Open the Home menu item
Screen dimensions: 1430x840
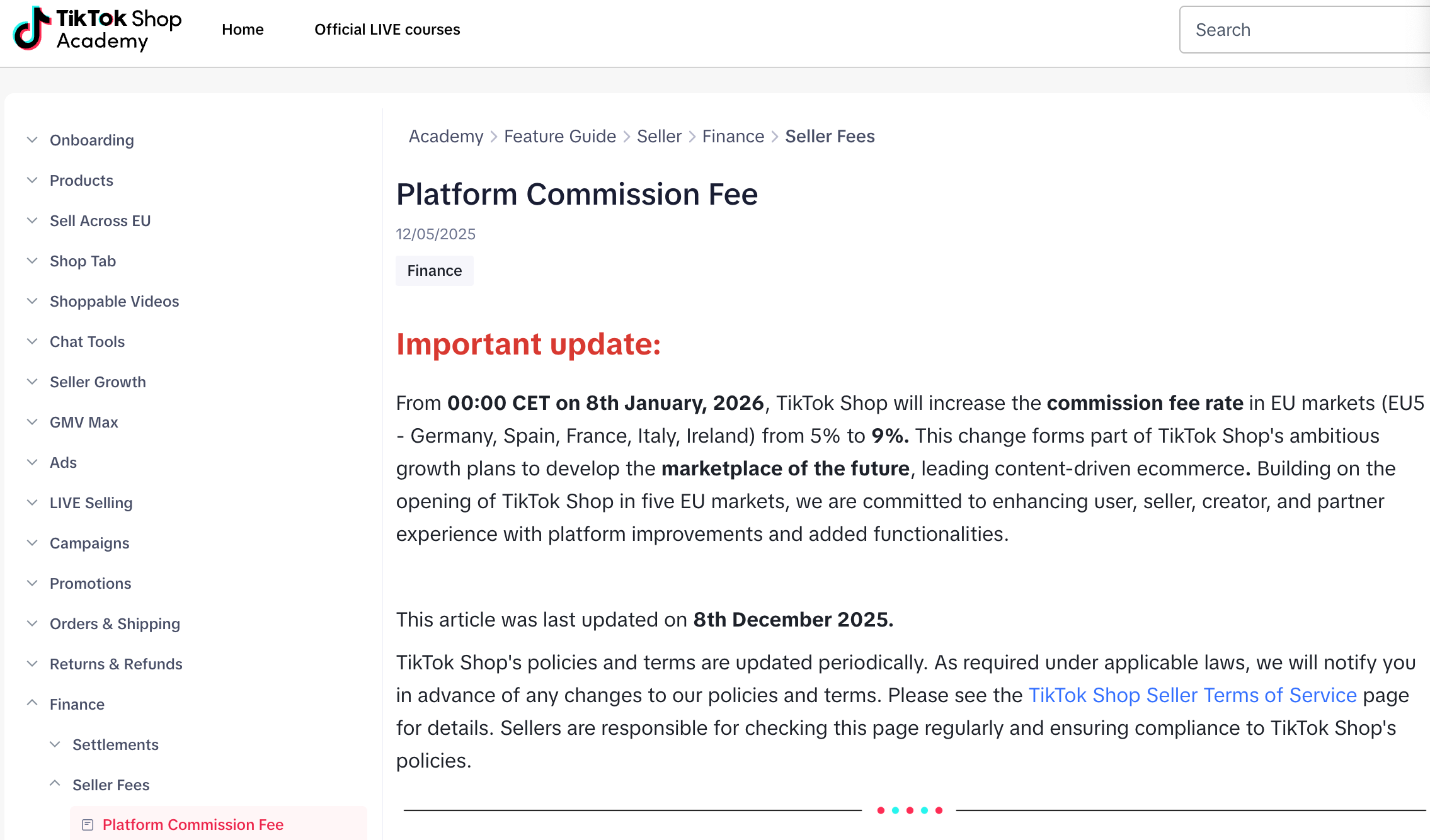point(243,29)
